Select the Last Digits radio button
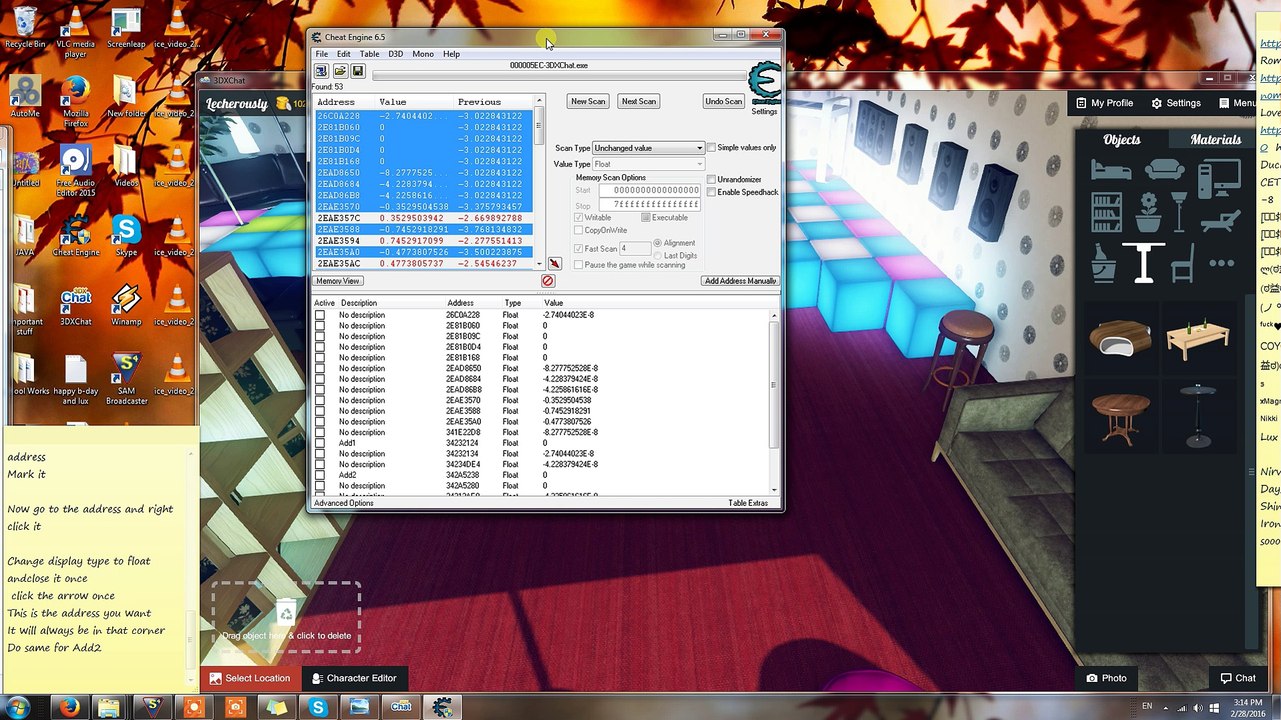Viewport: 1281px width, 720px height. [x=658, y=256]
